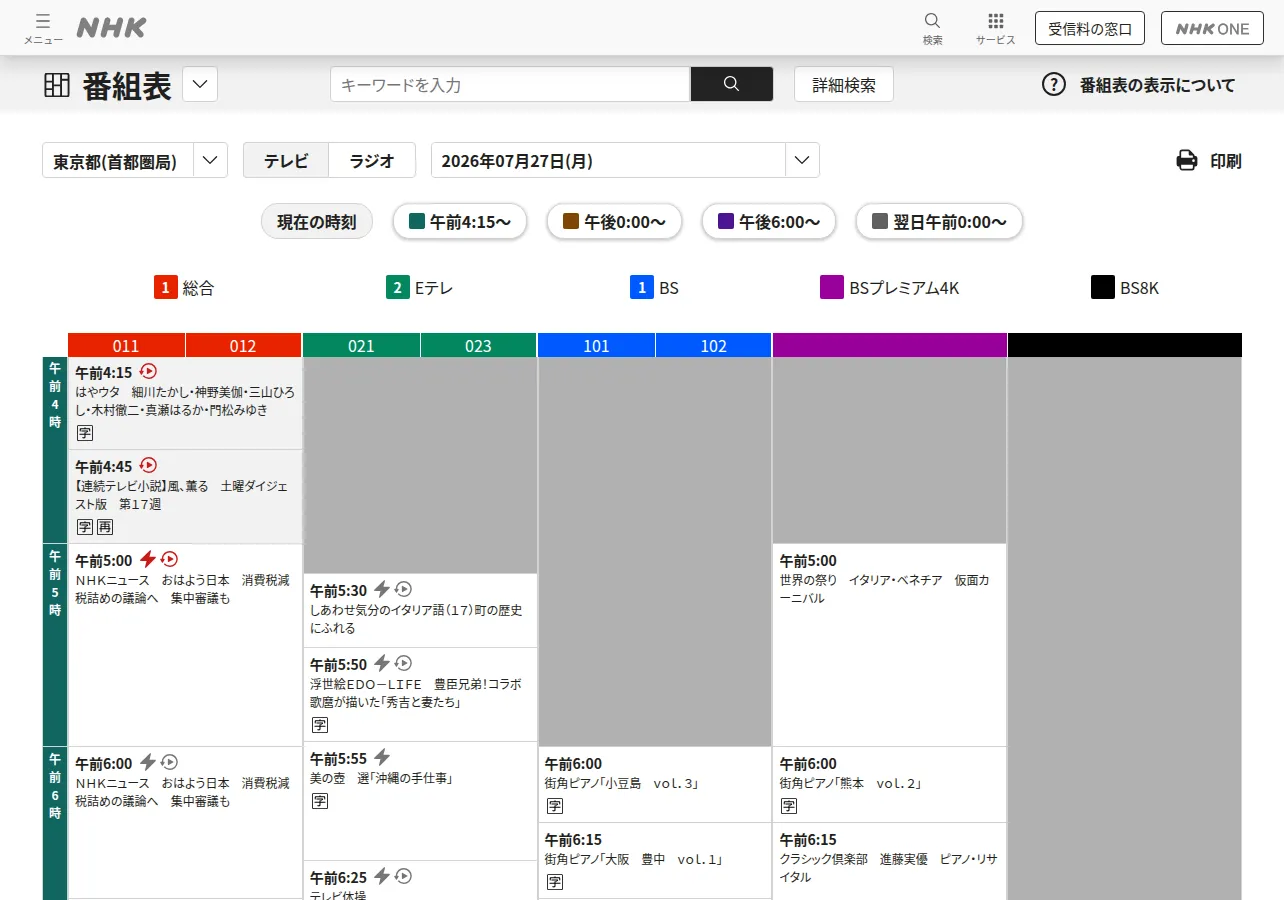Focus the キーワードを入力 search field
The width and height of the screenshot is (1284, 900).
tap(510, 84)
